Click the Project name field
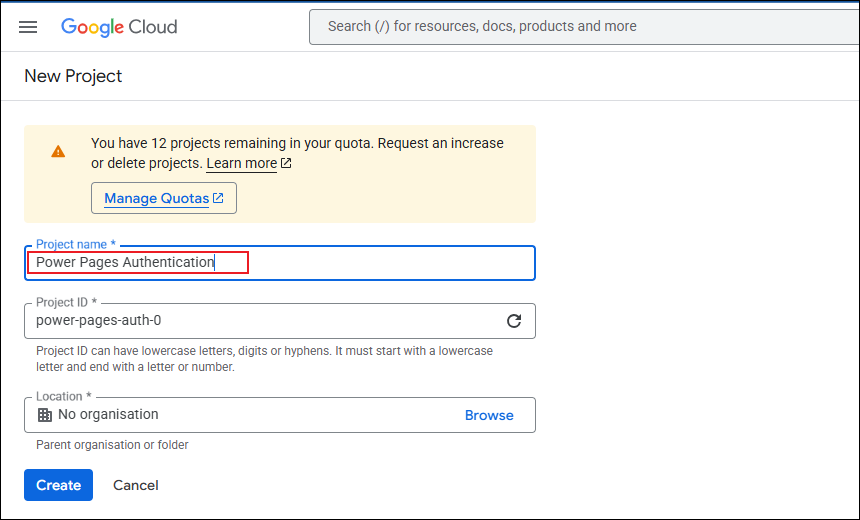This screenshot has width=860, height=520. point(280,263)
